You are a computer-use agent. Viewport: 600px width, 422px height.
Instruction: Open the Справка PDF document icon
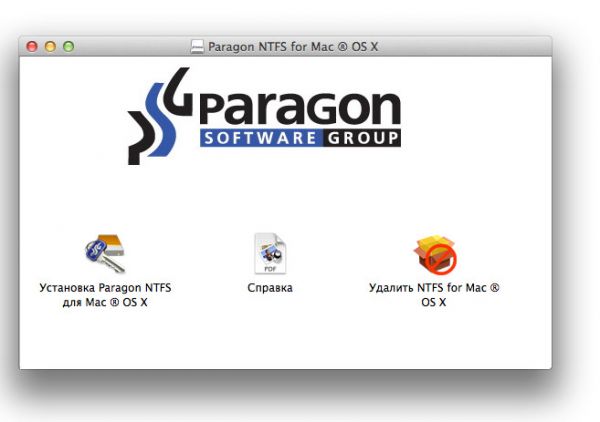(270, 253)
